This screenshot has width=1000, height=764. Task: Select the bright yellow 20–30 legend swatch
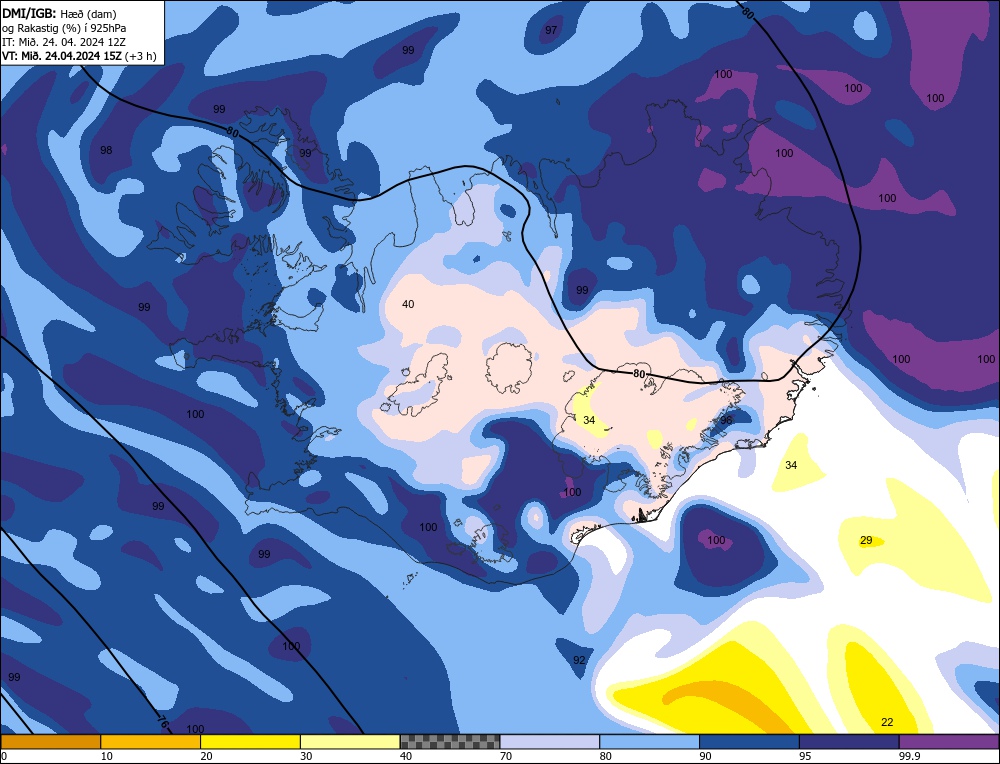coord(251,741)
